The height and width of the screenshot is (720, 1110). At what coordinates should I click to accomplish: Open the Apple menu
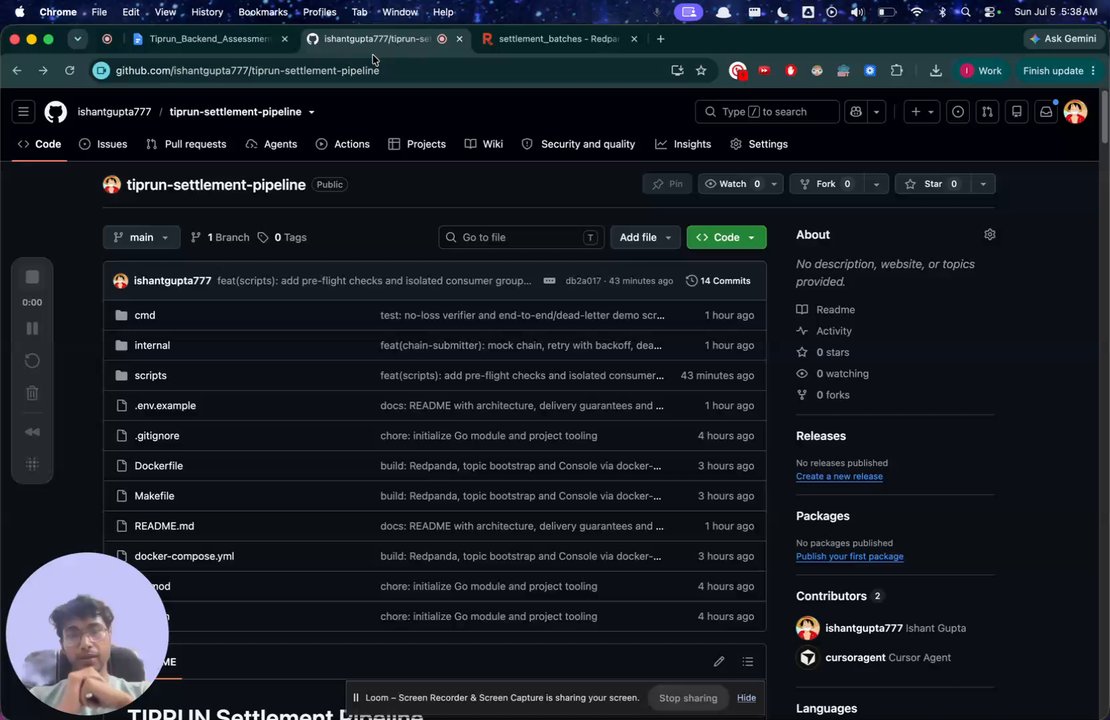point(19,12)
